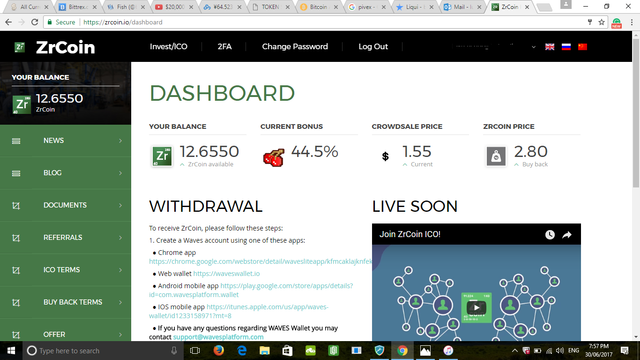Click the browser address bar URL

[122, 22]
